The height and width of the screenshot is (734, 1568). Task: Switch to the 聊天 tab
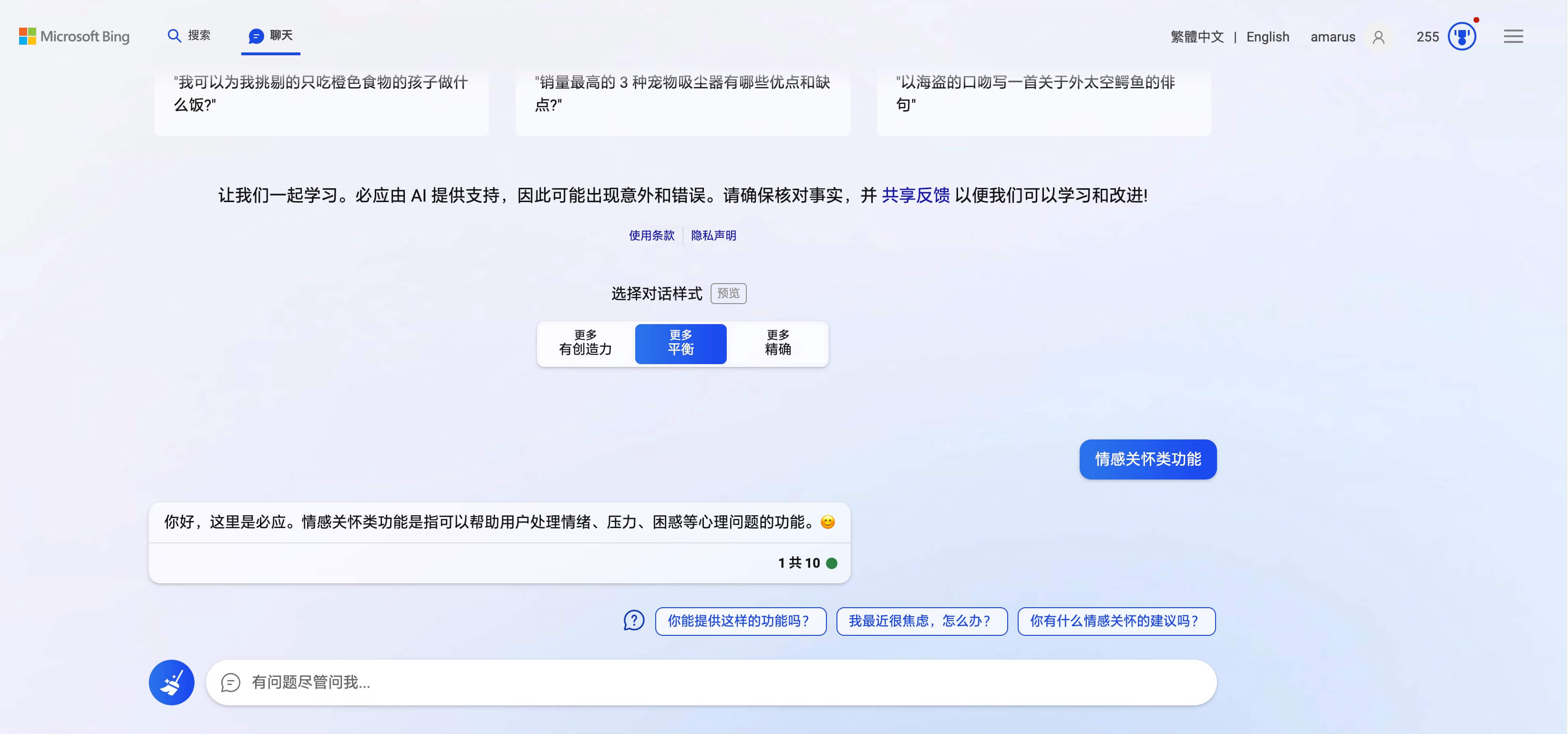(280, 36)
